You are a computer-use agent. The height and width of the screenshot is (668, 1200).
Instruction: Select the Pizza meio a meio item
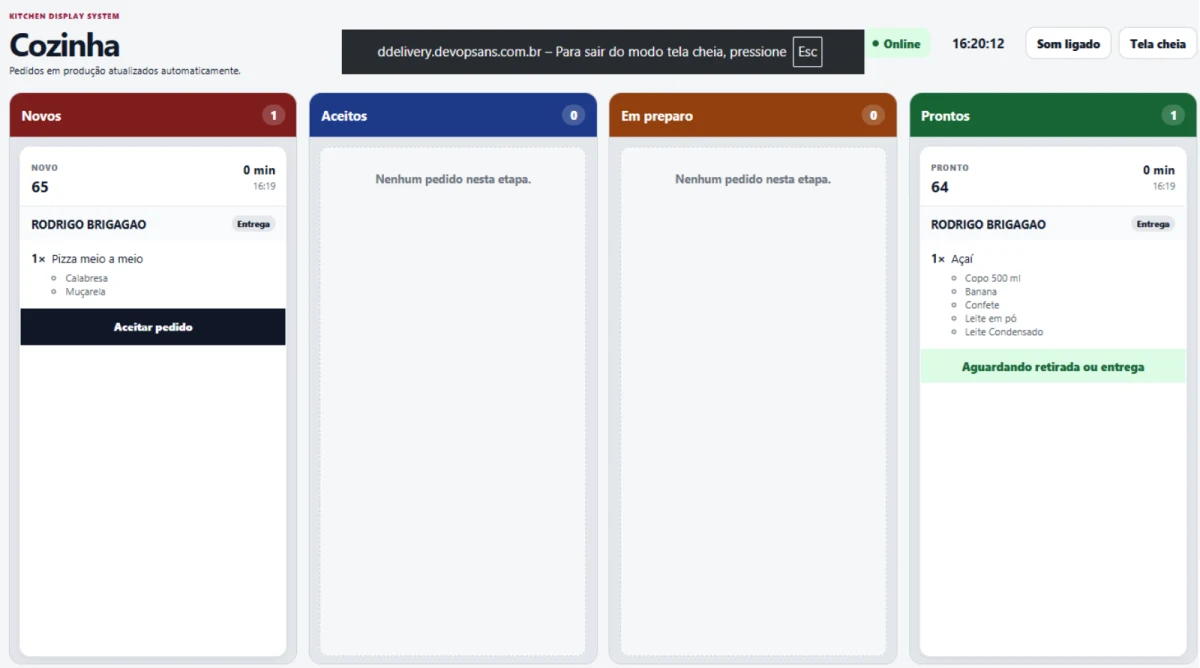pos(97,259)
